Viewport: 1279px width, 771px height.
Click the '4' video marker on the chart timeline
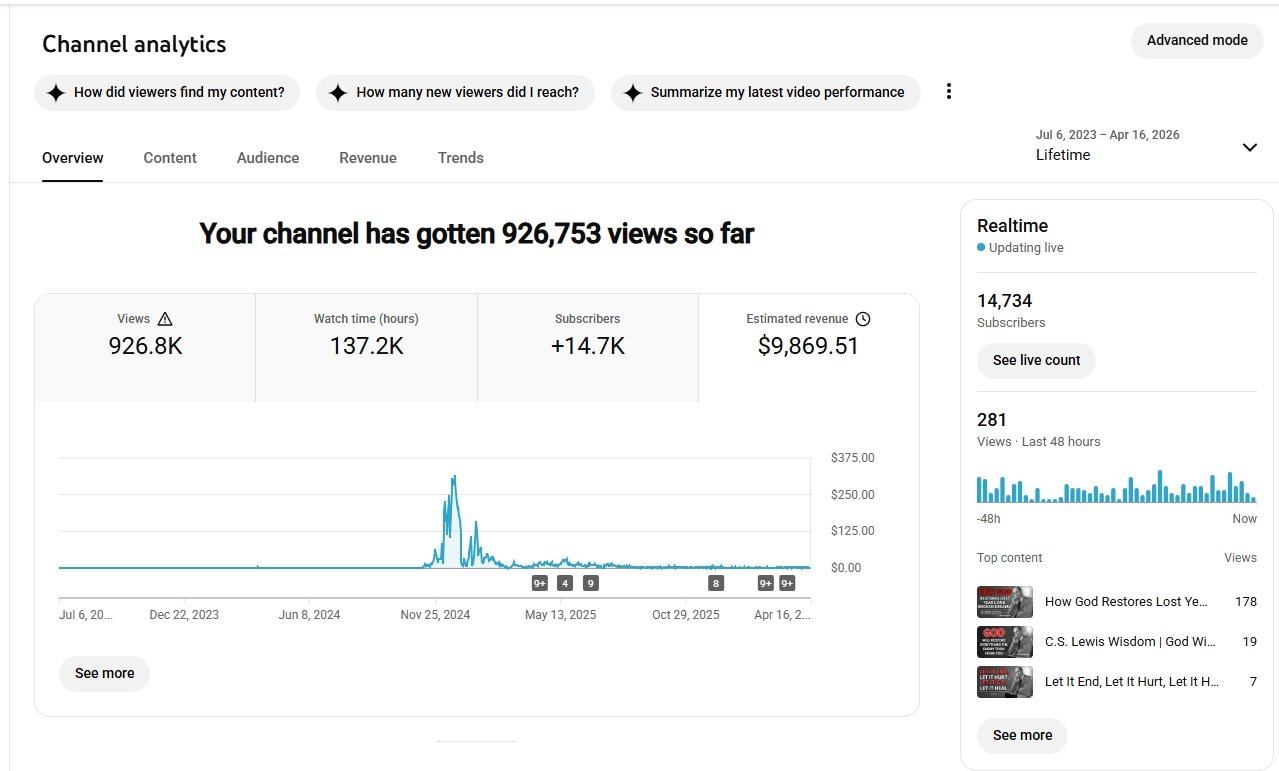(x=565, y=583)
